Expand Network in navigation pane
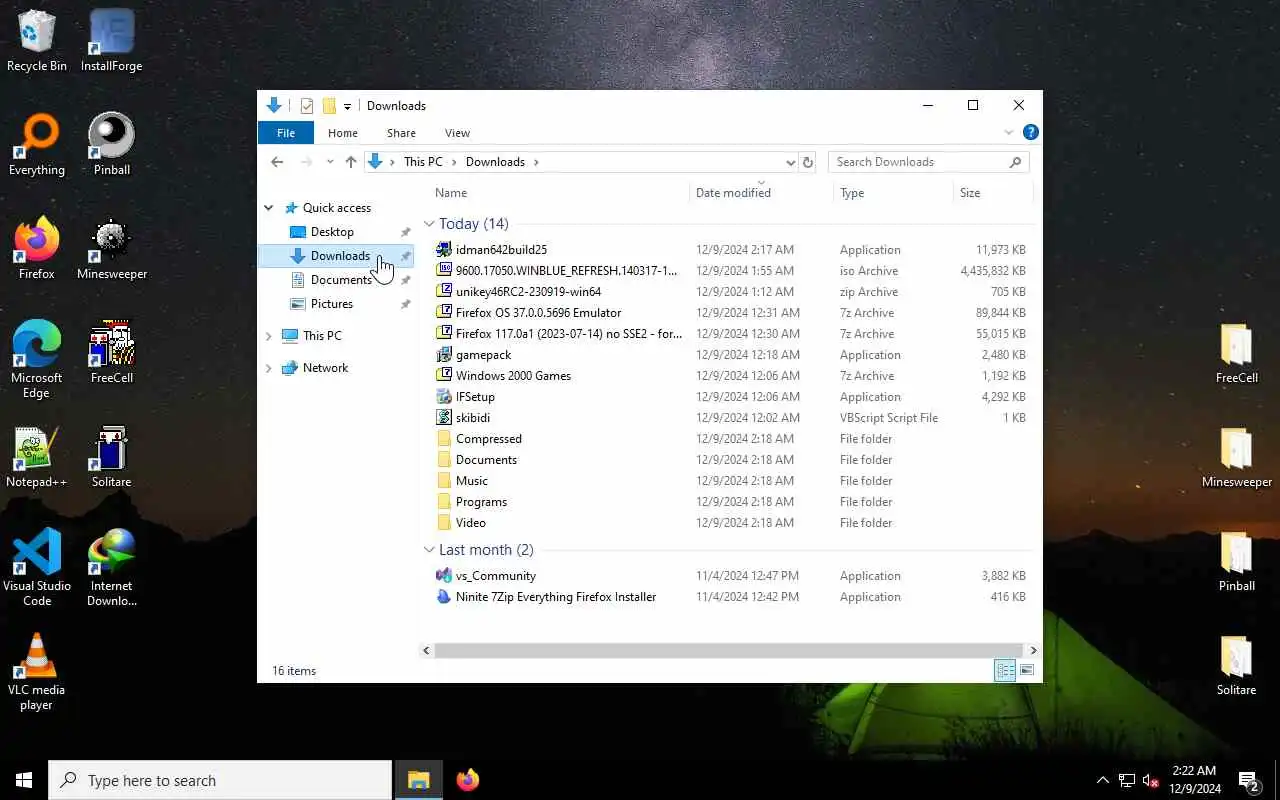The height and width of the screenshot is (800, 1280). point(268,368)
